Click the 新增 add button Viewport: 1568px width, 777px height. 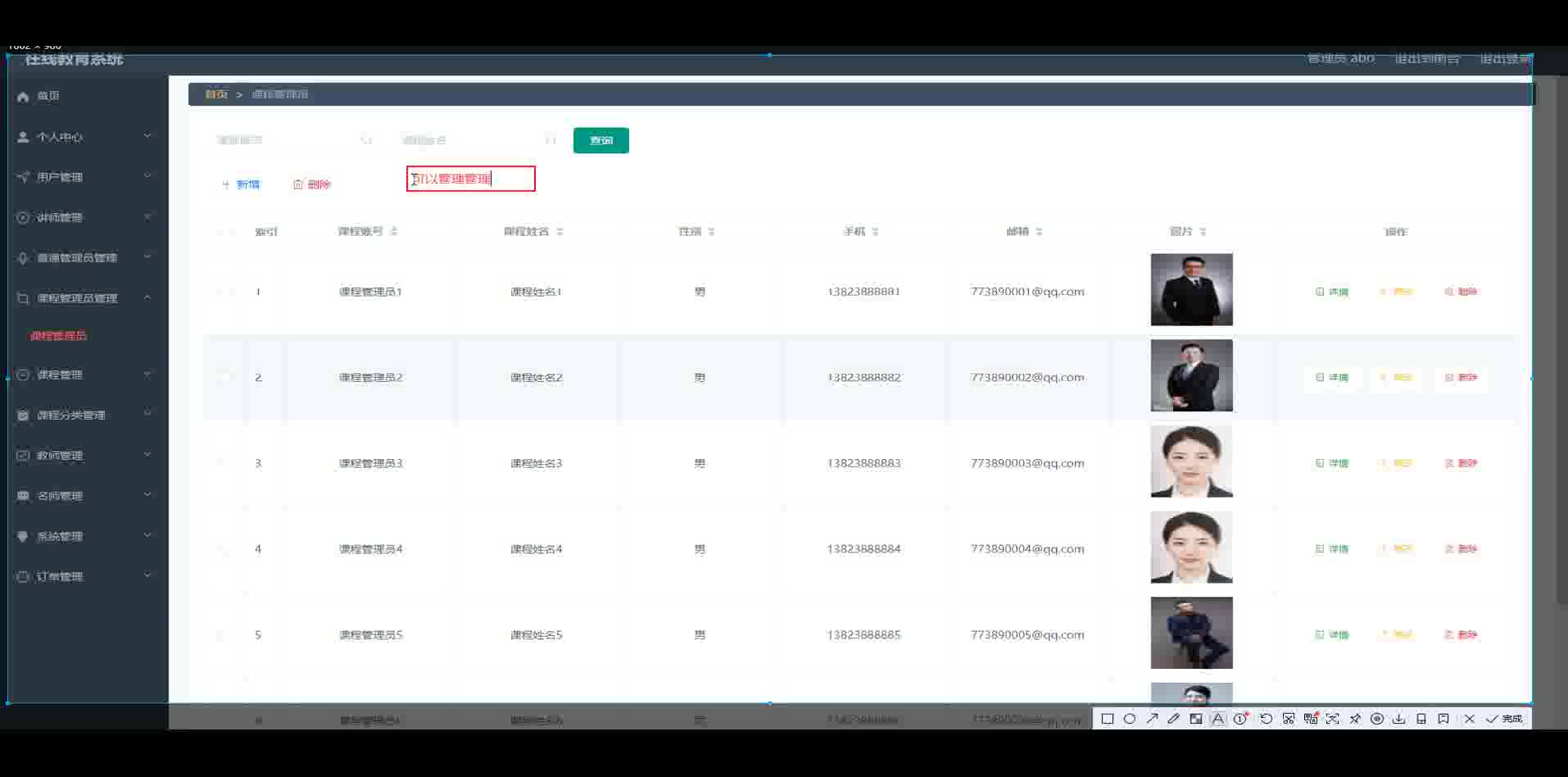241,184
